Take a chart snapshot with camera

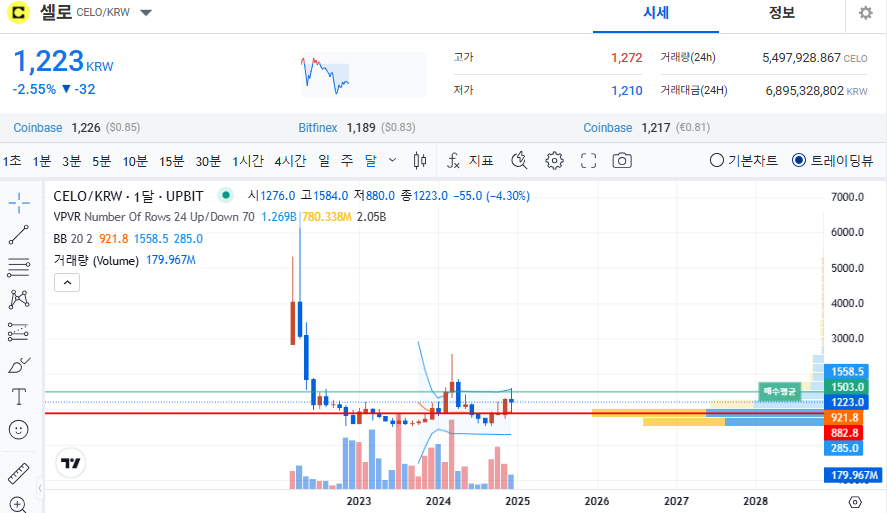pos(622,161)
